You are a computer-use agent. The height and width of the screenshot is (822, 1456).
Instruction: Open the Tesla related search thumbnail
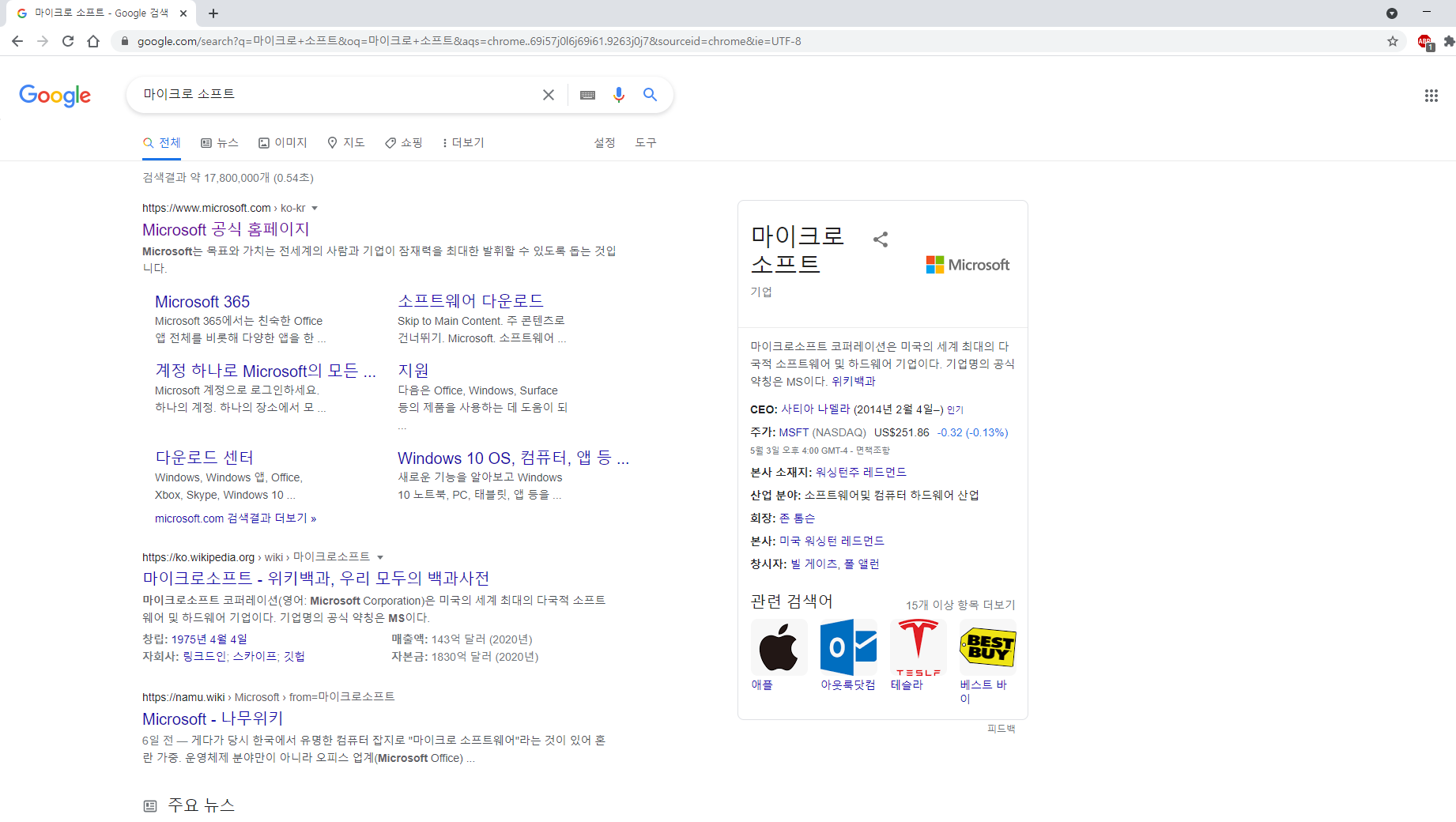pos(918,647)
